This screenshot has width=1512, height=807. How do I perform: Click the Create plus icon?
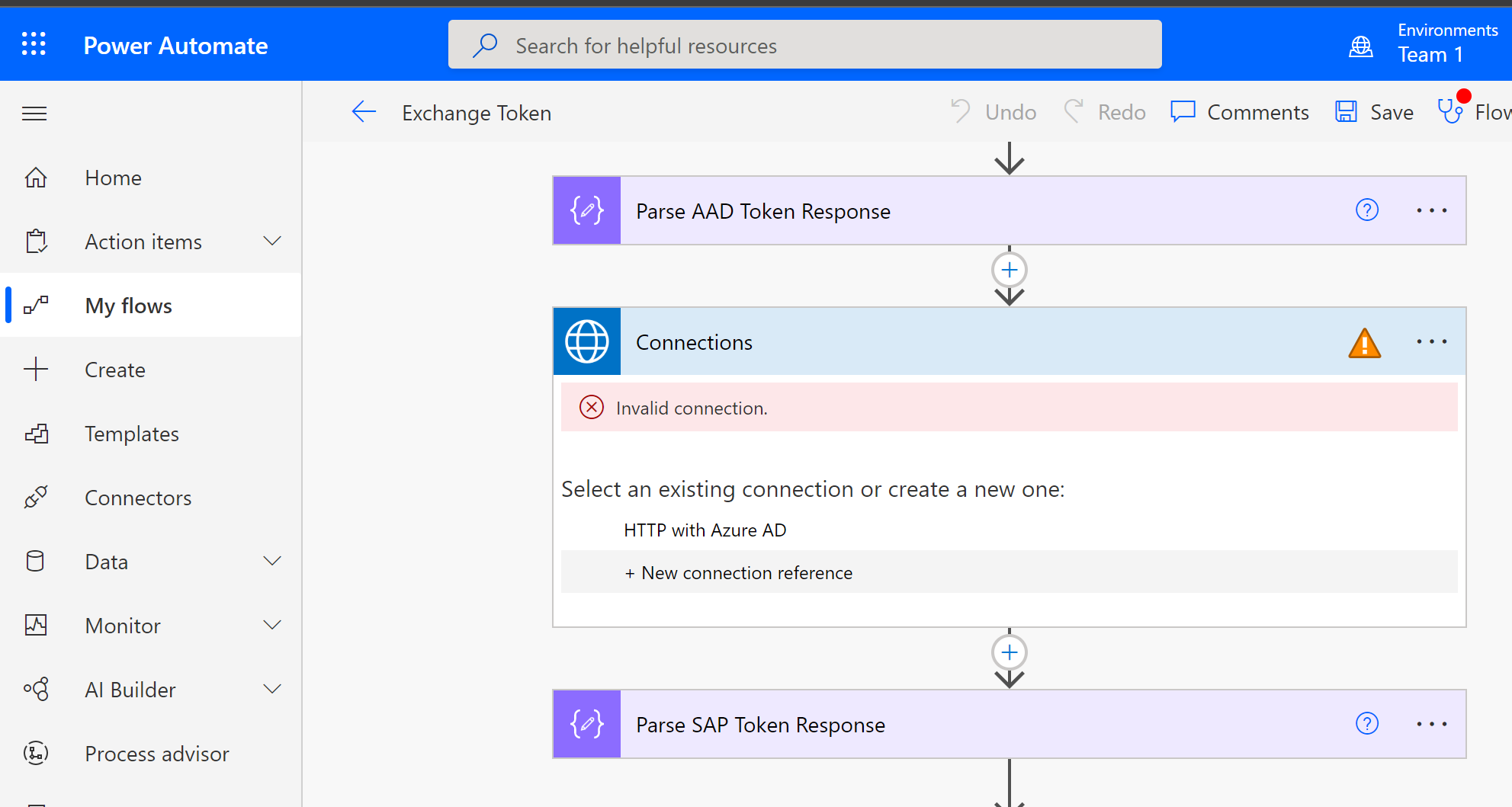pos(36,370)
